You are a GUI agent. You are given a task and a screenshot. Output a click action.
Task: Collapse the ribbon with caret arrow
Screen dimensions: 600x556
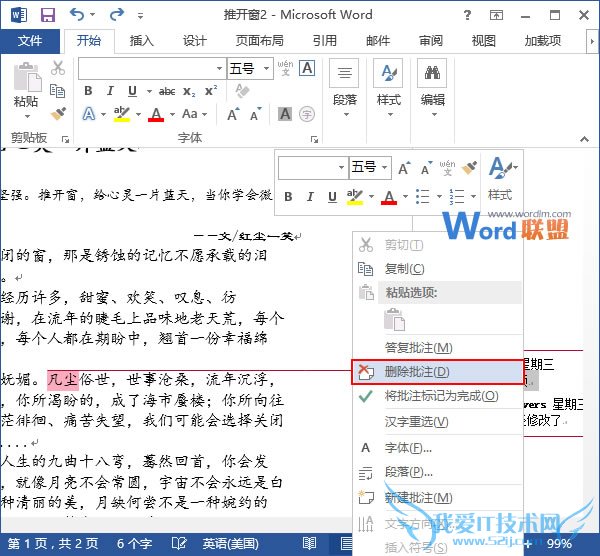tap(584, 139)
